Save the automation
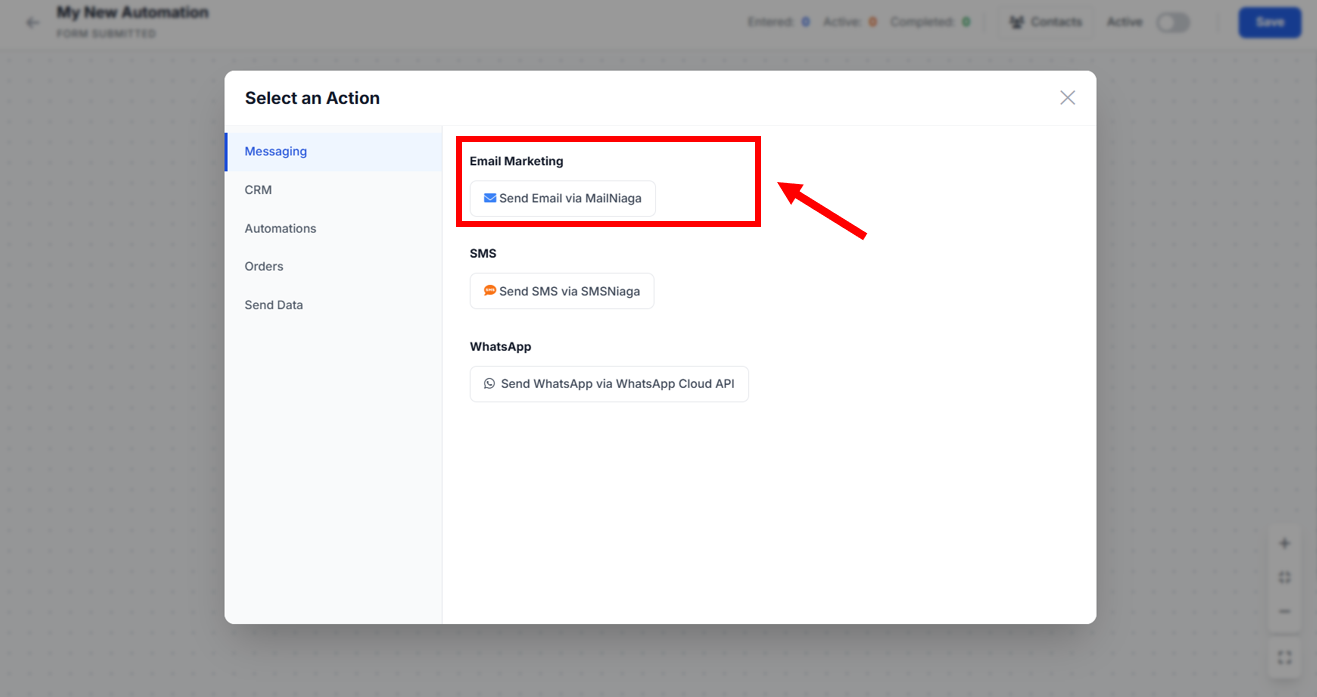Image resolution: width=1317 pixels, height=697 pixels. point(1269,22)
